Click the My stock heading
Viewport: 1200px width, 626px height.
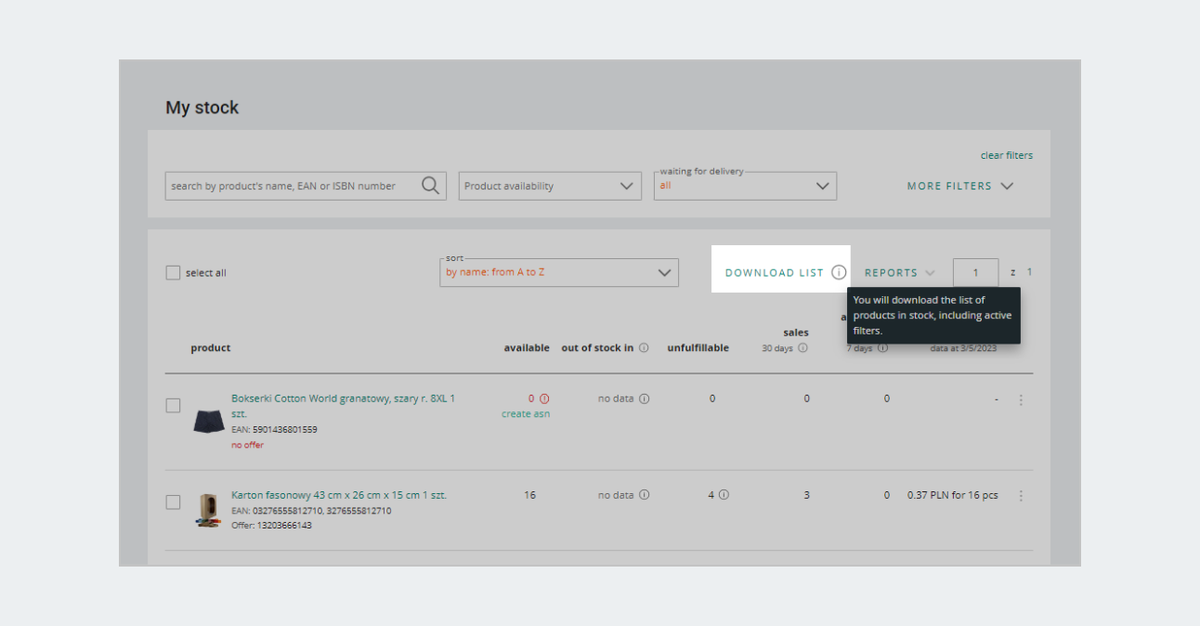[x=202, y=108]
